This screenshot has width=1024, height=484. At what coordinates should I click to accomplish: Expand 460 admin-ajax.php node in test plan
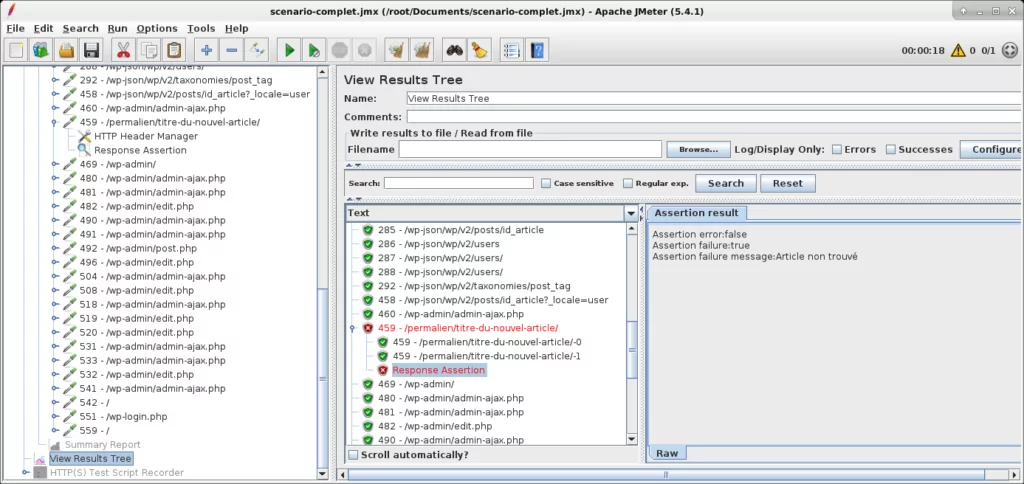tap(55, 108)
